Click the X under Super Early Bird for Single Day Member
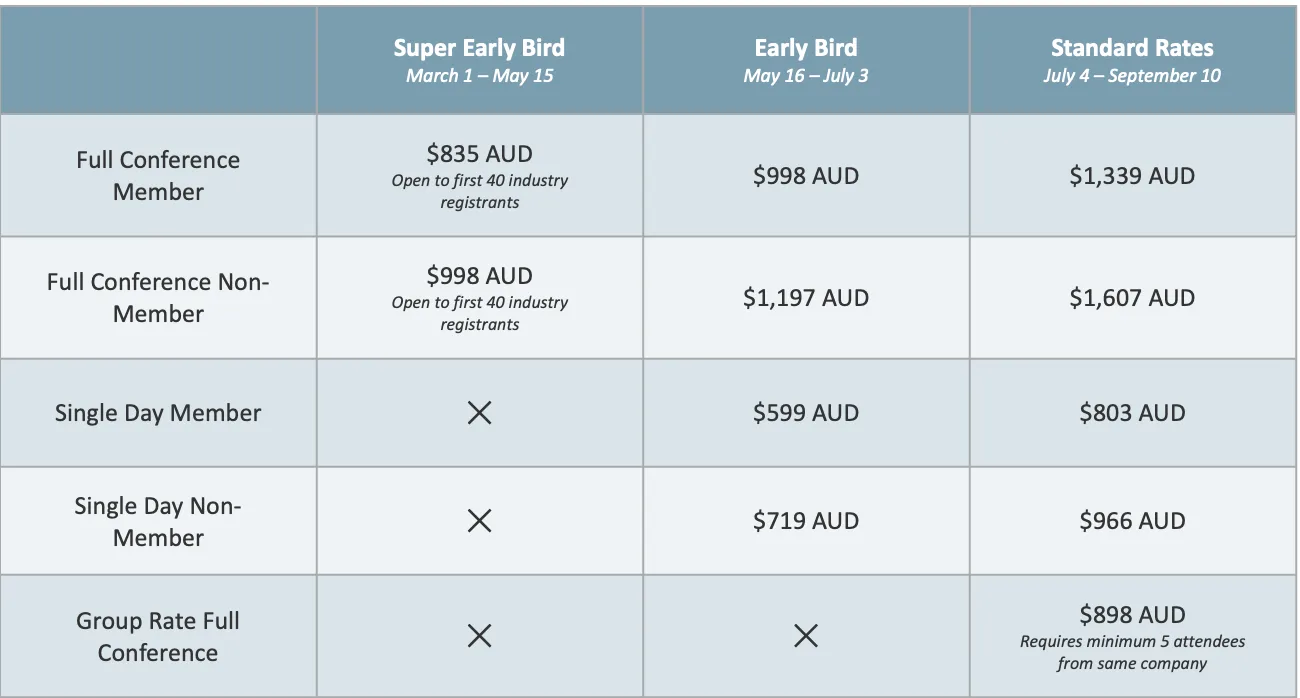The image size is (1300, 698). tap(479, 413)
